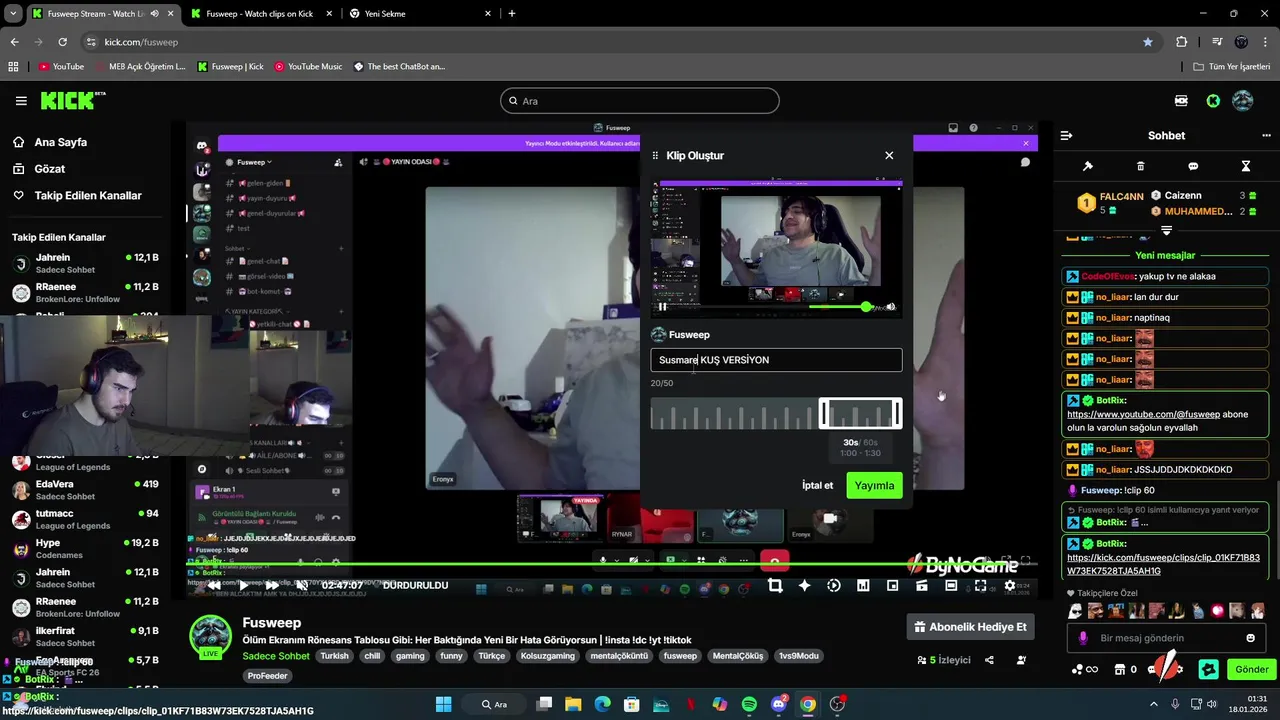Select the Turkish tag

coord(334,656)
